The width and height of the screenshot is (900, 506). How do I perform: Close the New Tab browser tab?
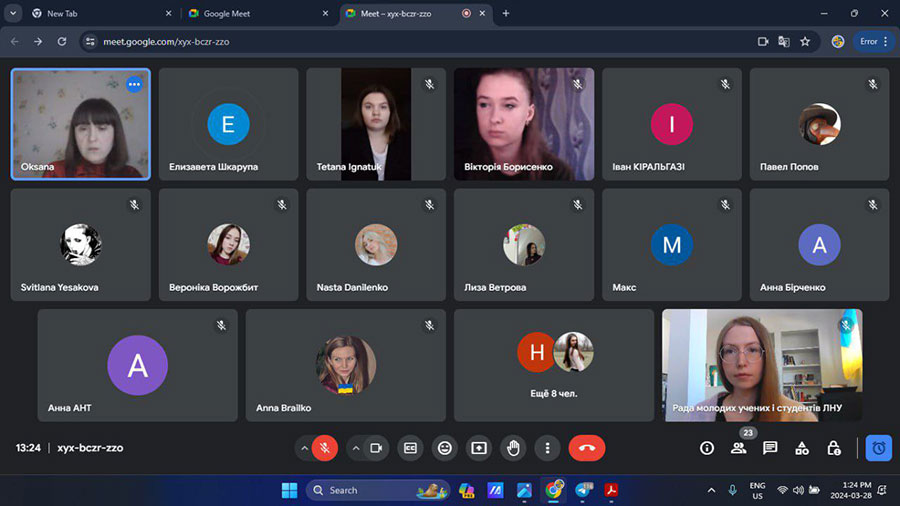[168, 13]
